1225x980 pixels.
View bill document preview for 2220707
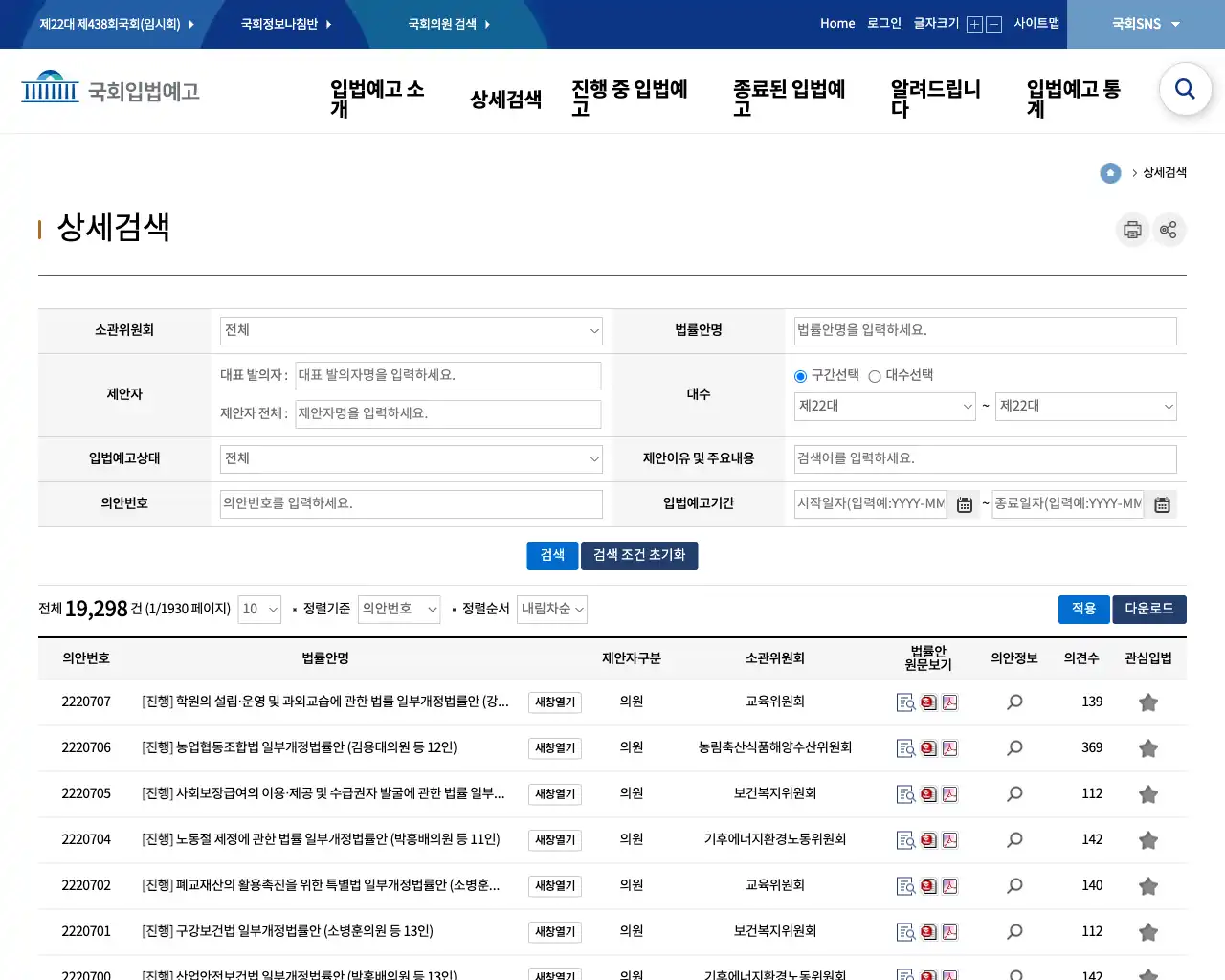tap(905, 702)
